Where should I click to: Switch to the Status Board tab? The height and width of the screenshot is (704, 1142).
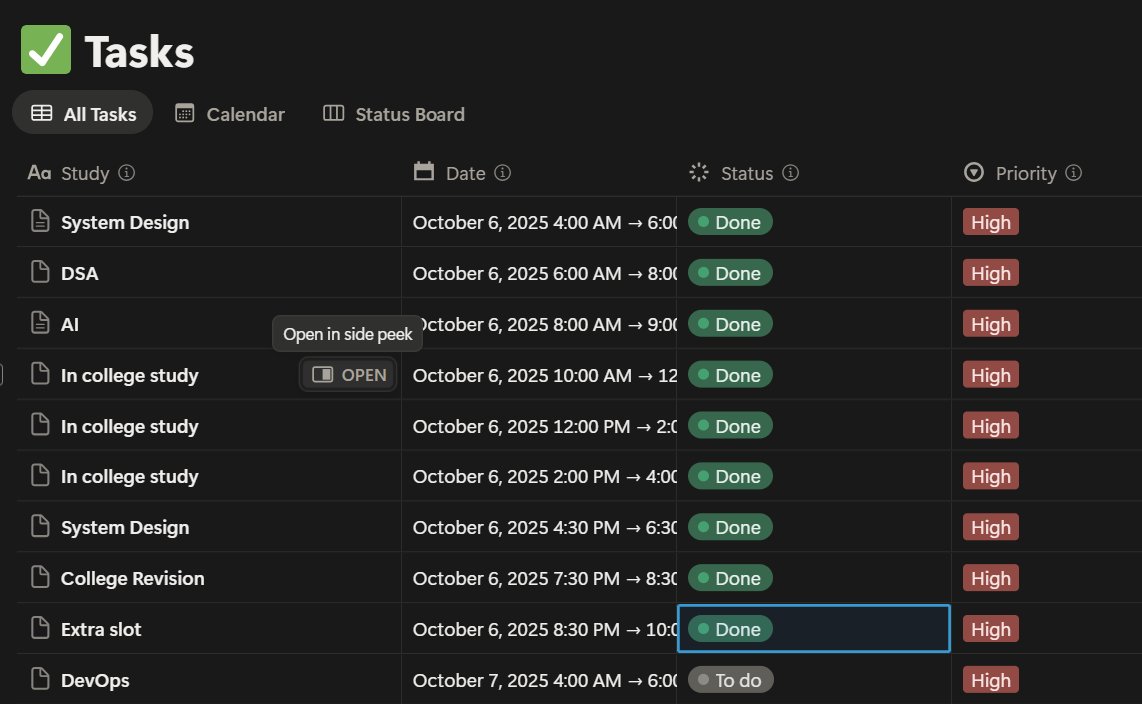pos(394,114)
